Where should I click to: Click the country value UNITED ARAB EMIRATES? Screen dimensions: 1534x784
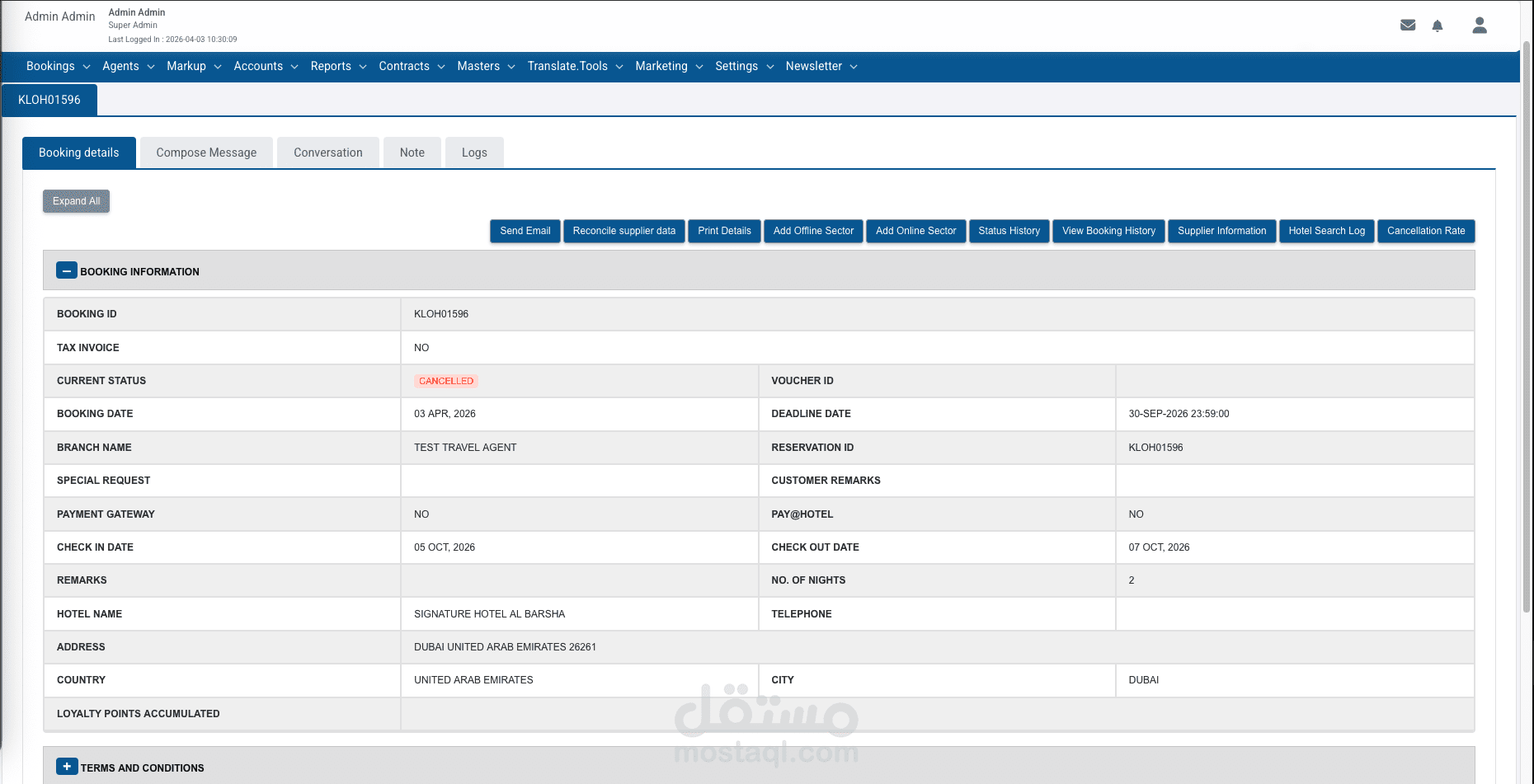(x=473, y=680)
